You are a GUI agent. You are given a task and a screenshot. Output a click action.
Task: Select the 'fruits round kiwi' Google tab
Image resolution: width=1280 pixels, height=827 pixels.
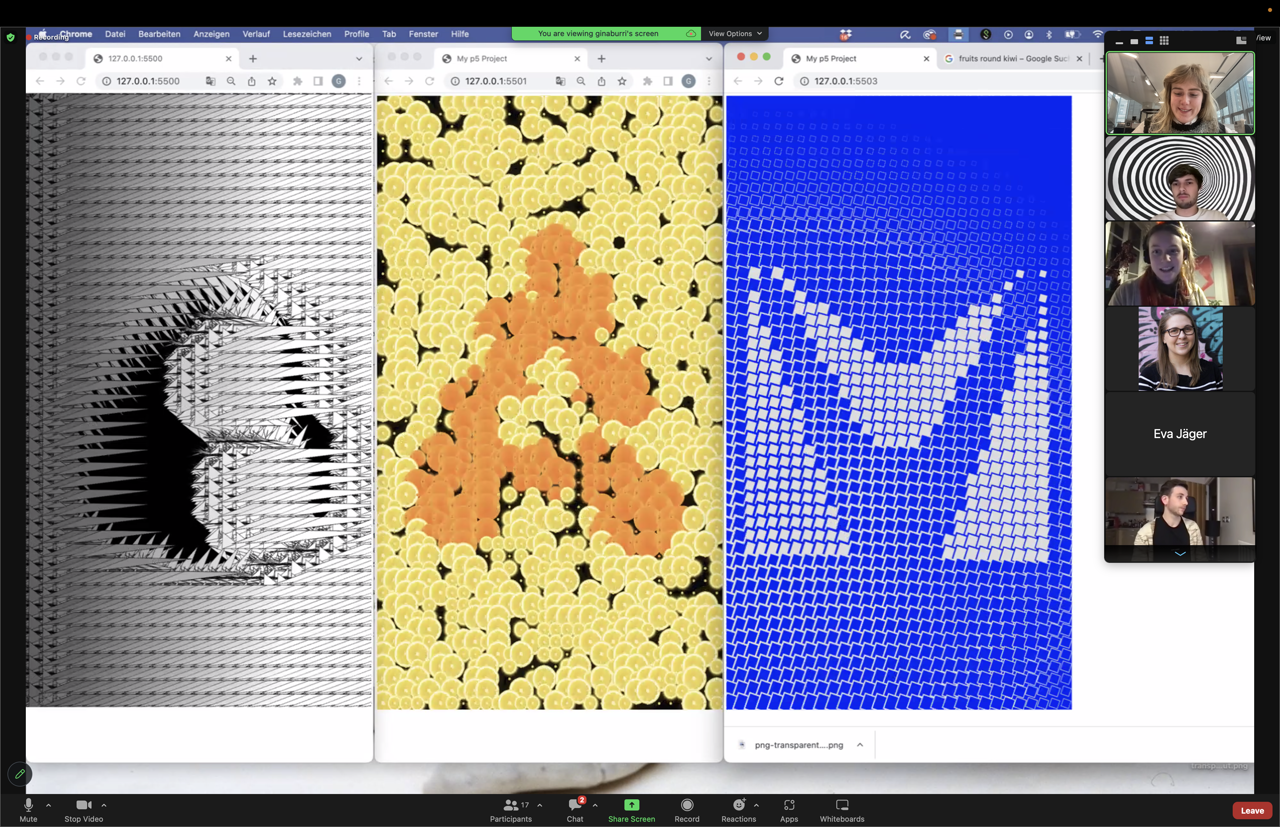tap(1012, 59)
